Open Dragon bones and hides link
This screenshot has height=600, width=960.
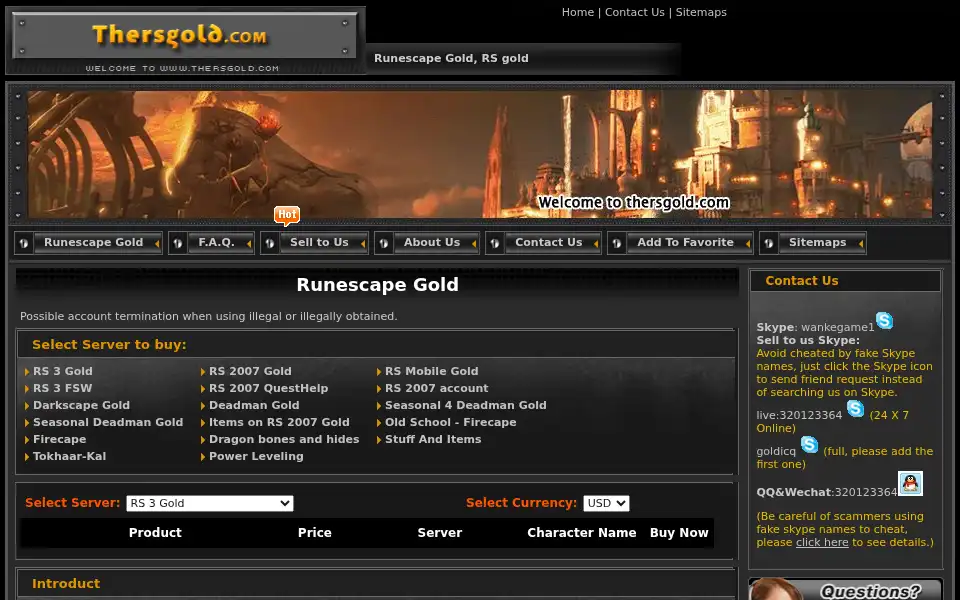284,440
